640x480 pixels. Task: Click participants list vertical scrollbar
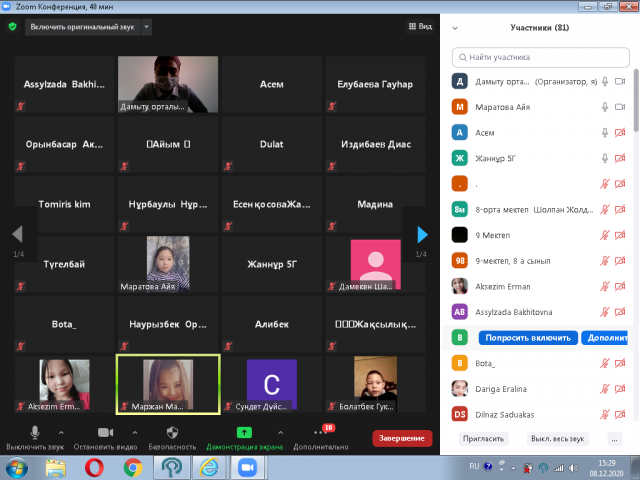click(x=636, y=100)
